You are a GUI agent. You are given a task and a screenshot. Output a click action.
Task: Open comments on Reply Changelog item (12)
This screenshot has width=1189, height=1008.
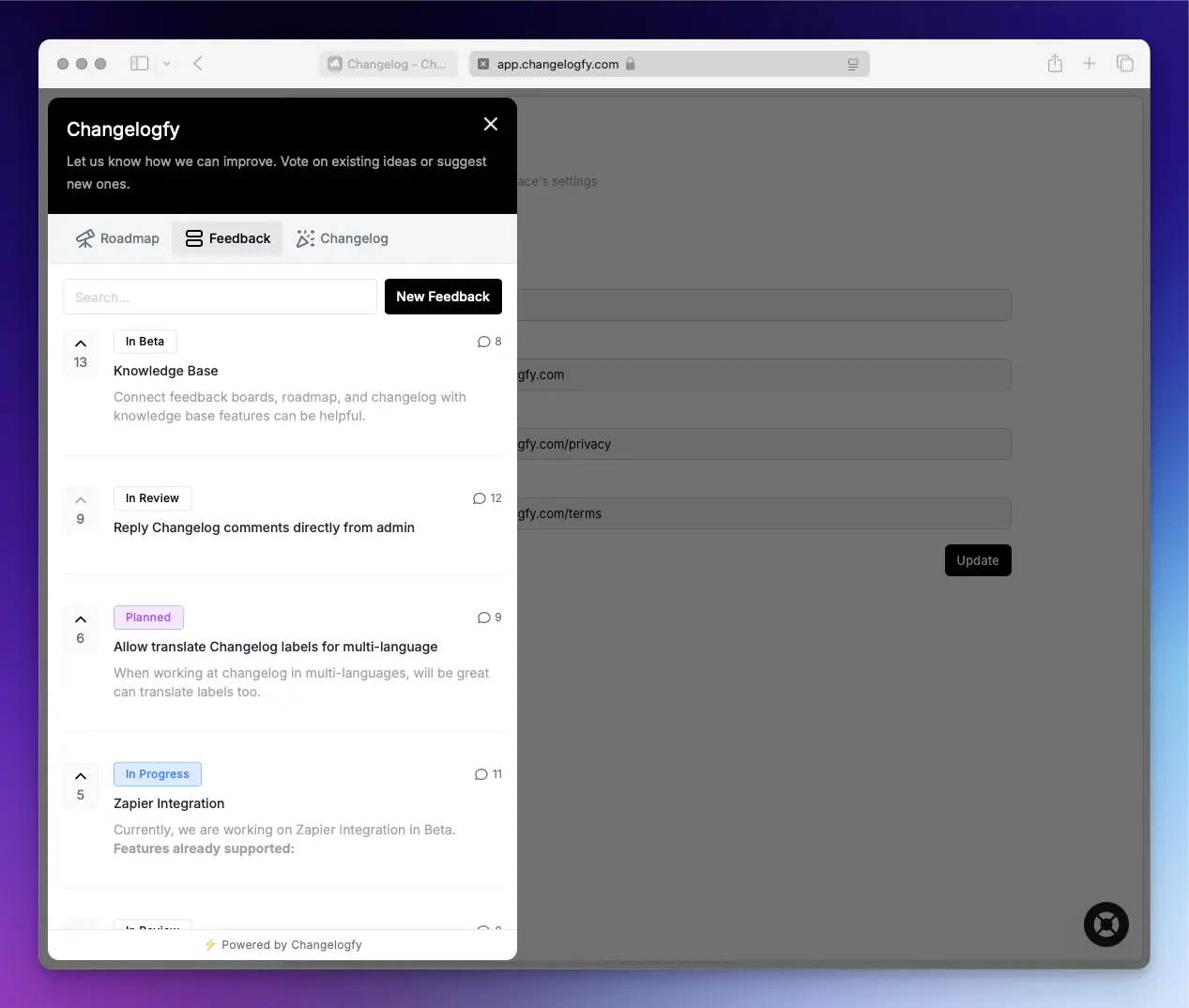(487, 498)
